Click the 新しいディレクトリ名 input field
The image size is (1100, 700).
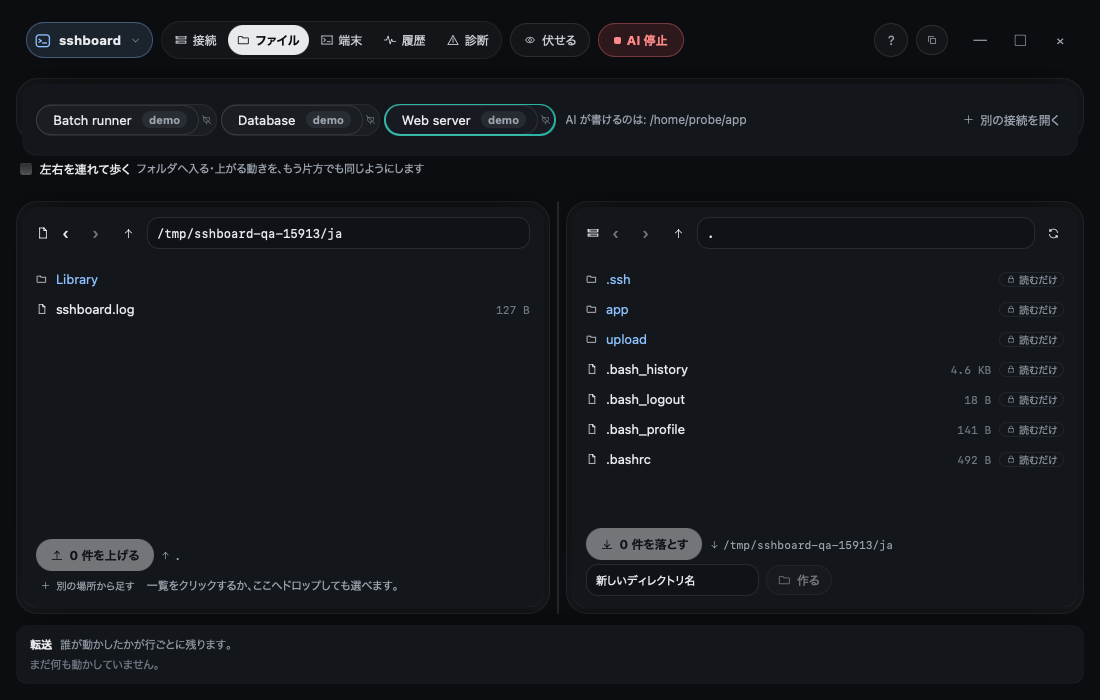672,580
